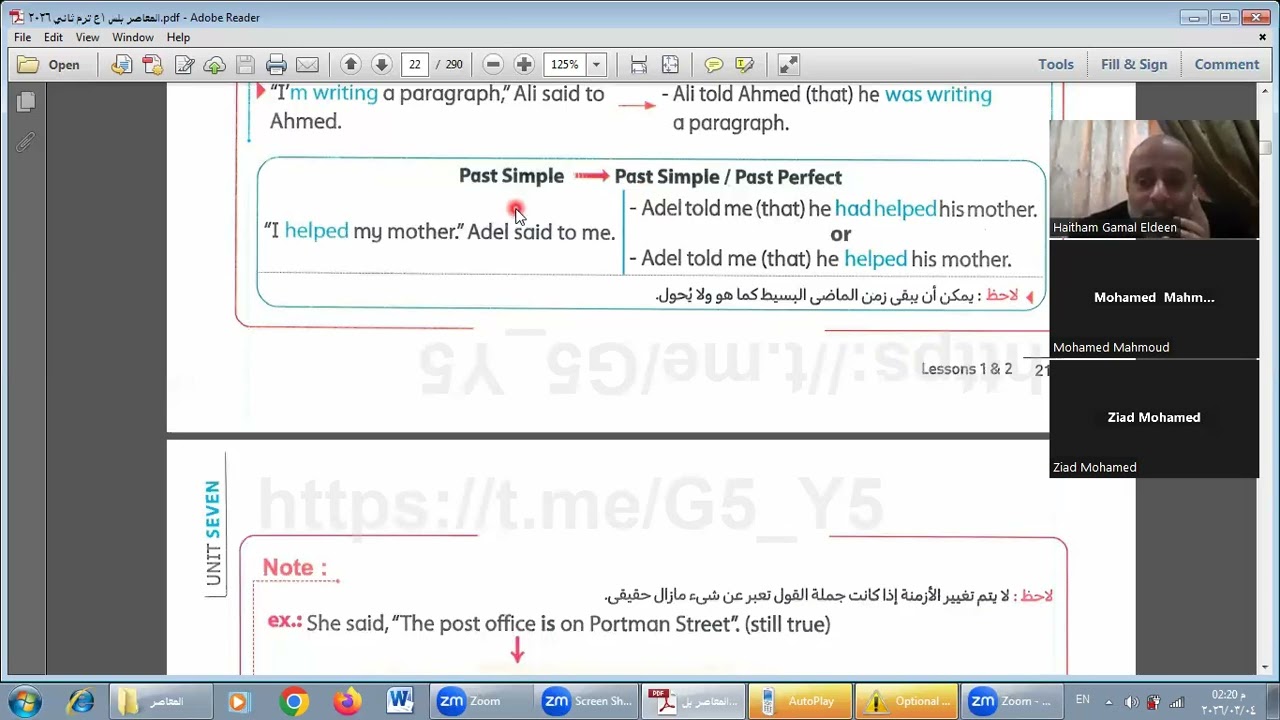Open the File menu

point(22,37)
